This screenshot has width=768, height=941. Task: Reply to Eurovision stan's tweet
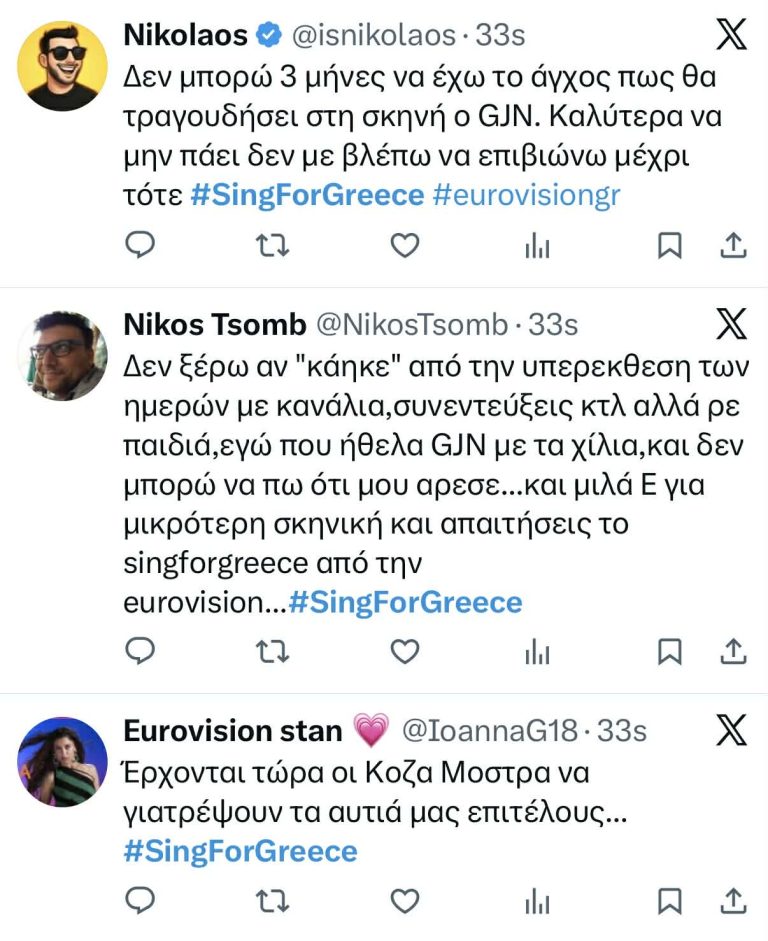click(x=141, y=900)
